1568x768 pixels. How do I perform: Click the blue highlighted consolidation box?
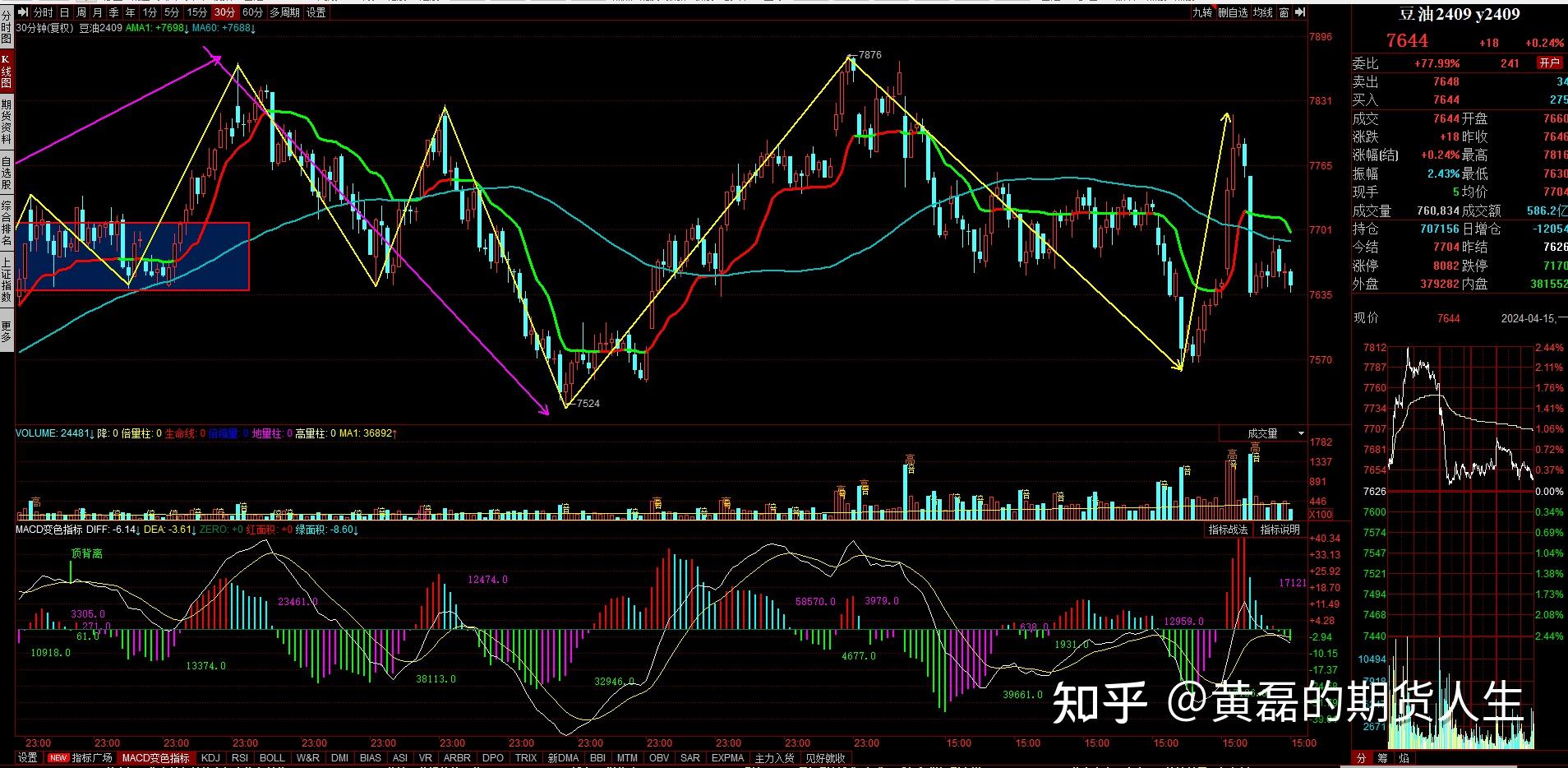(x=133, y=256)
